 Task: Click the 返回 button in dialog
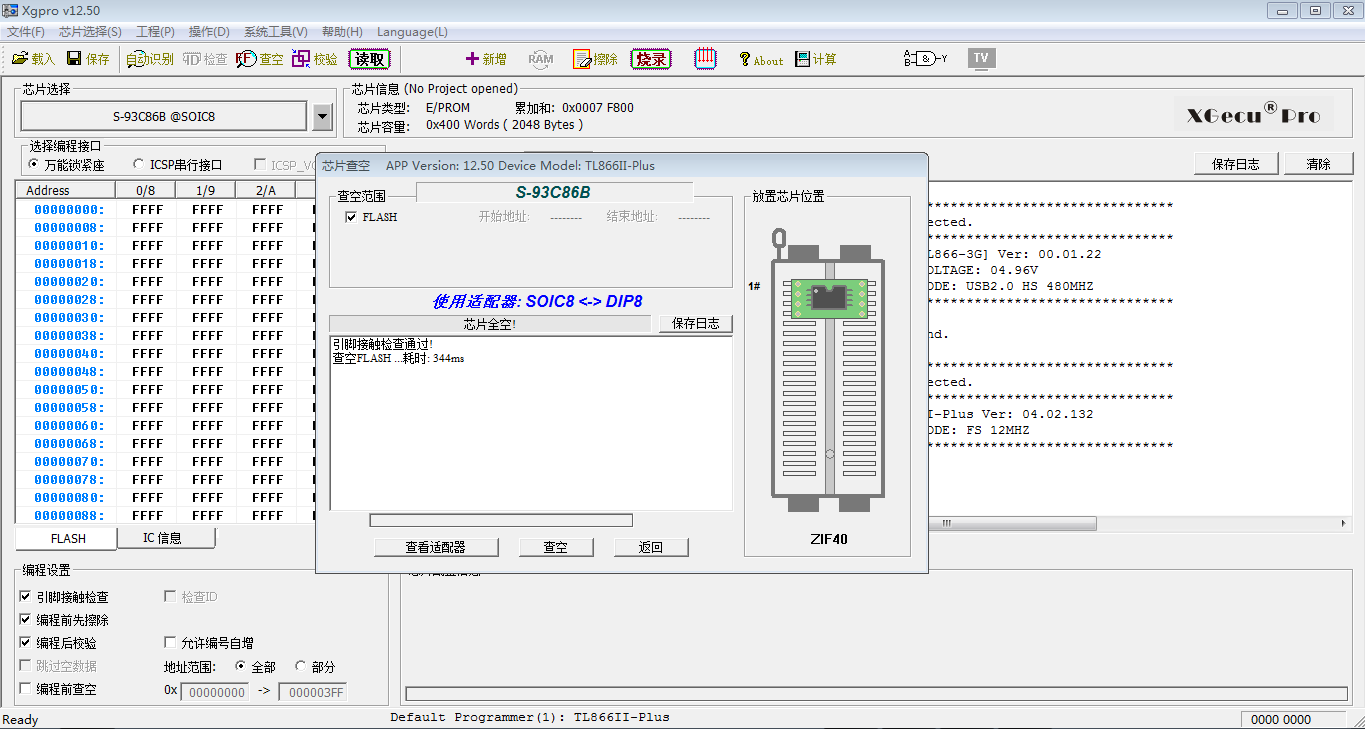click(x=651, y=547)
